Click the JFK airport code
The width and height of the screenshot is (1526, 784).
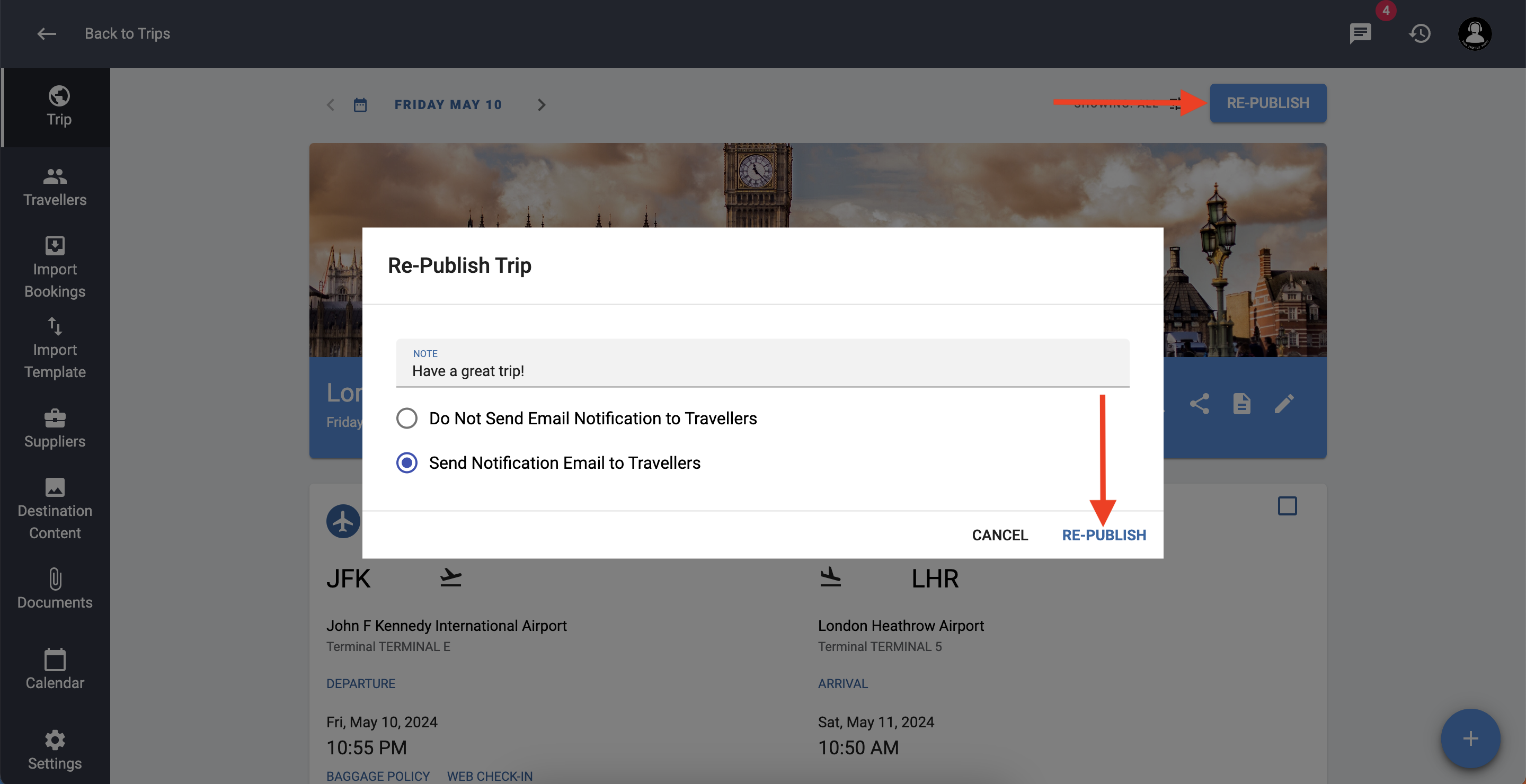(348, 578)
